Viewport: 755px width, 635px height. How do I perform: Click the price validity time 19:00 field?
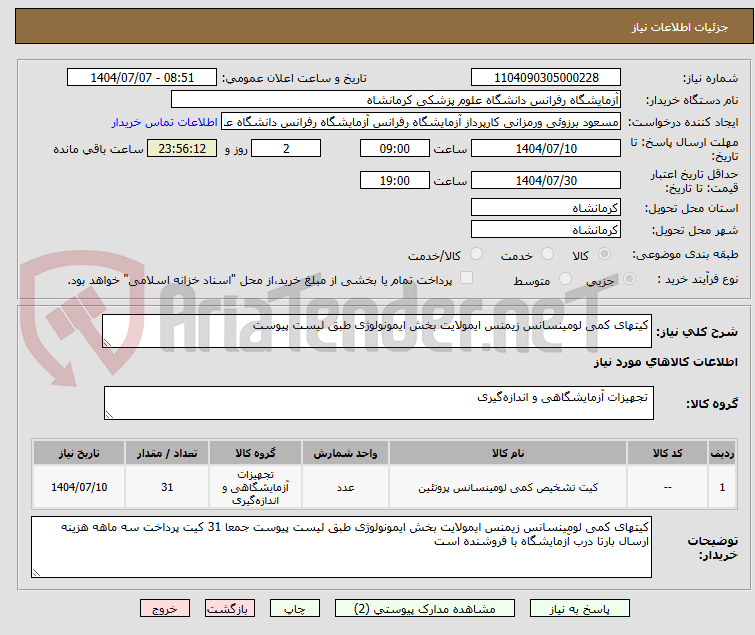(395, 180)
